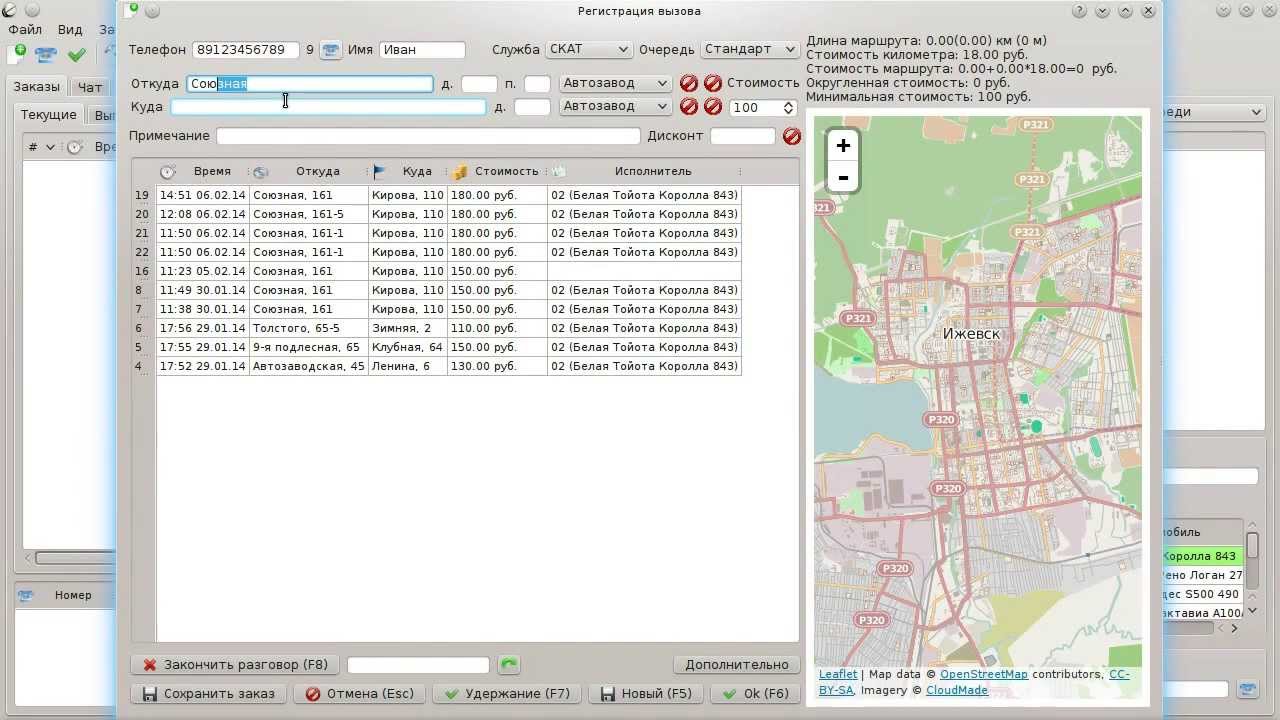
Task: Switch to the Чат tab
Action: tap(90, 87)
